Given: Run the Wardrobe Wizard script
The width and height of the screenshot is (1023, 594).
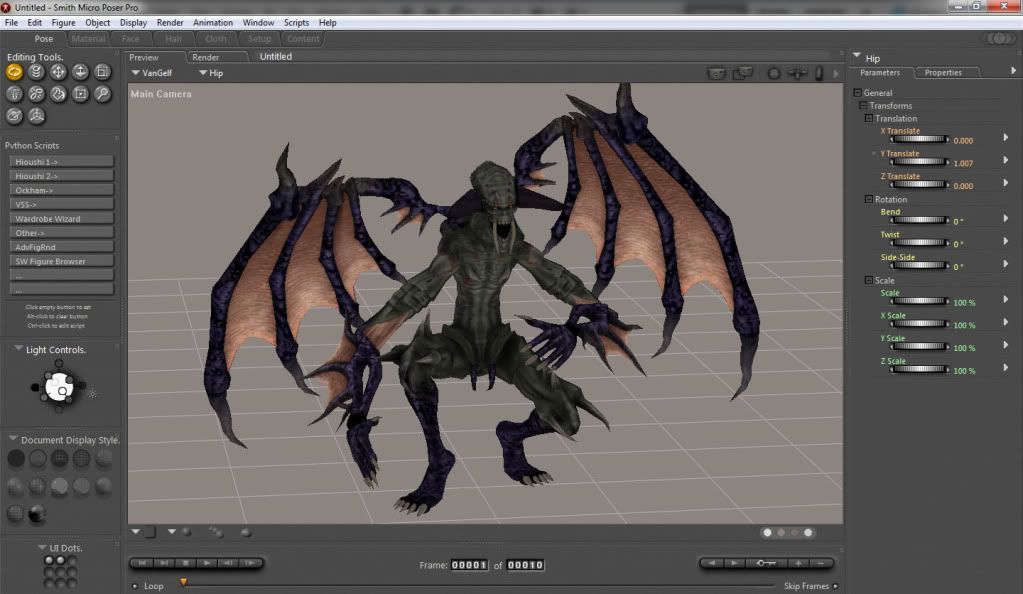Looking at the screenshot, I should tap(62, 218).
